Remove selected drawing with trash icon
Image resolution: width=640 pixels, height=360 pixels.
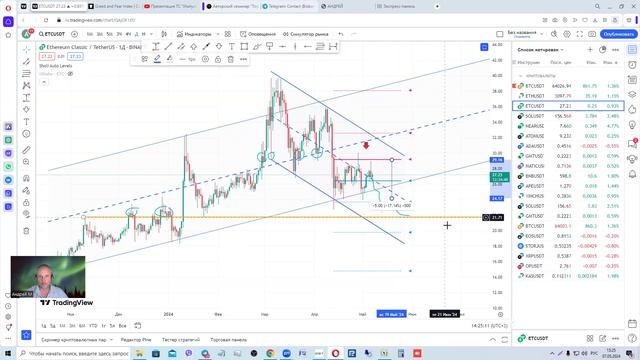pos(231,59)
